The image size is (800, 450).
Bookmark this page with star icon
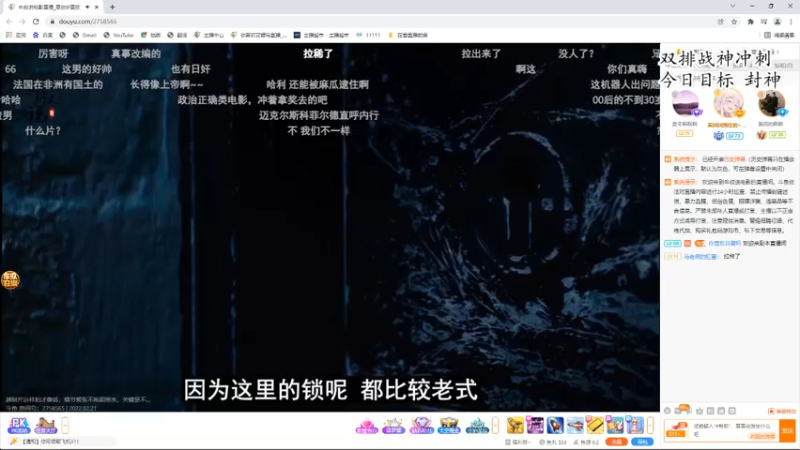tap(734, 21)
